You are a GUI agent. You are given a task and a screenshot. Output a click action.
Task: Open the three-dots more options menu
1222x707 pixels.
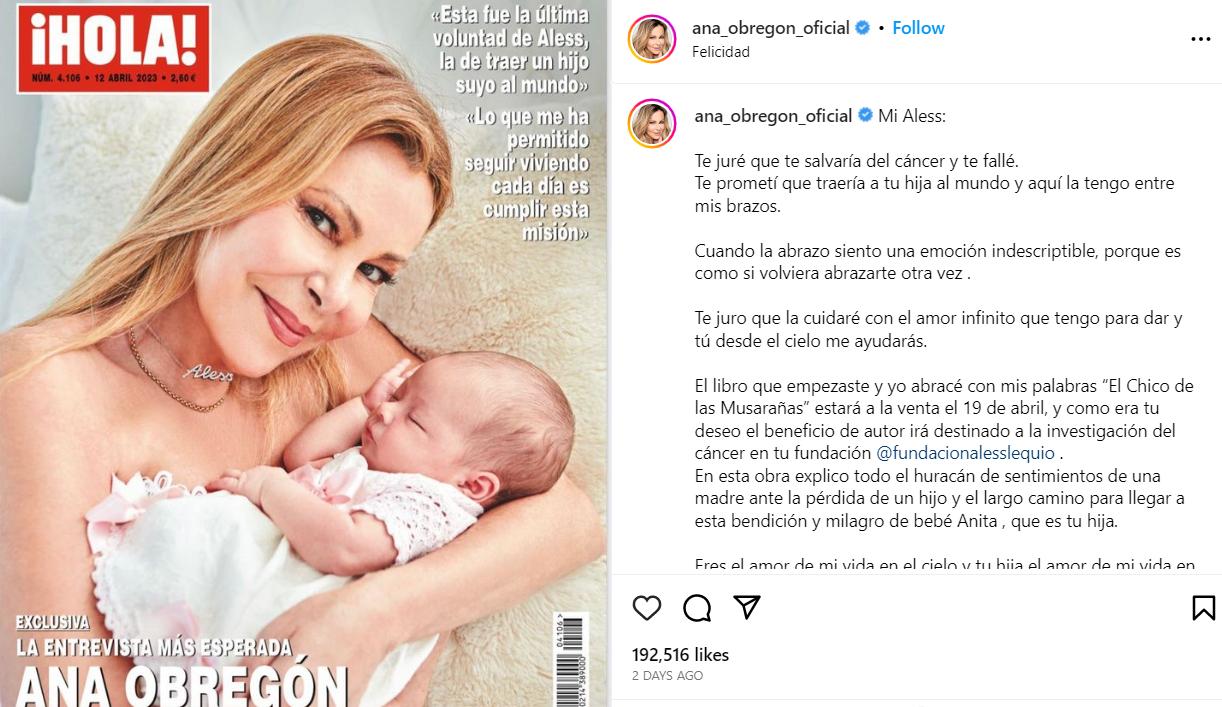click(x=1200, y=39)
